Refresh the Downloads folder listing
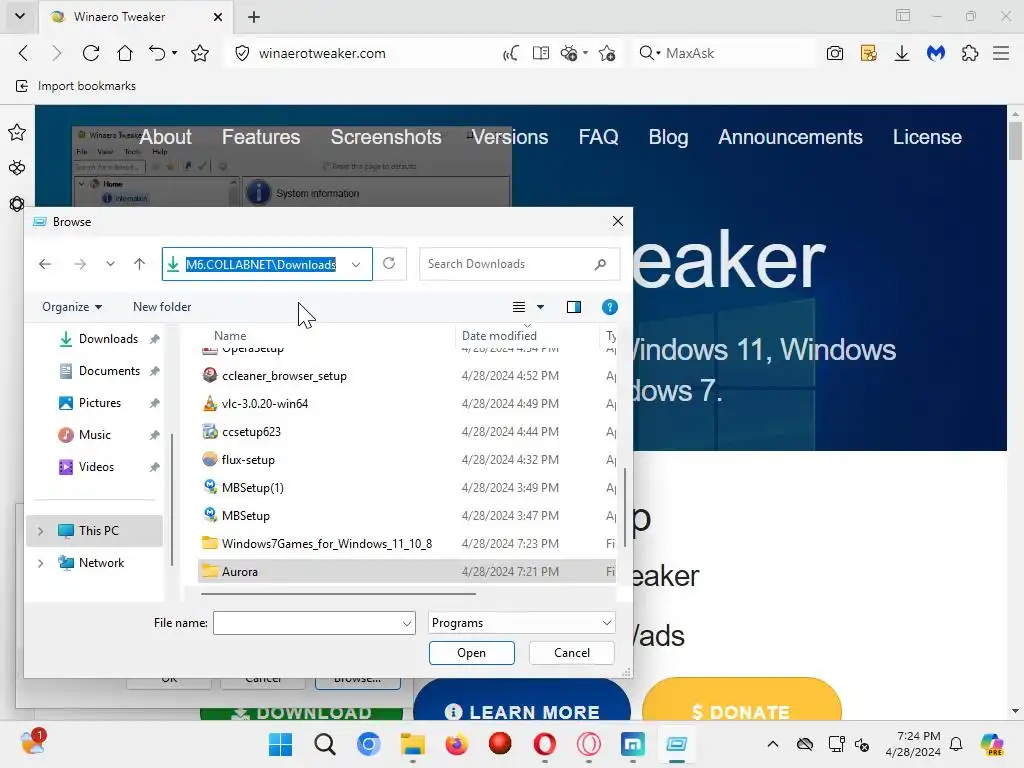Screen dimensions: 1024x768 pyautogui.click(x=389, y=263)
